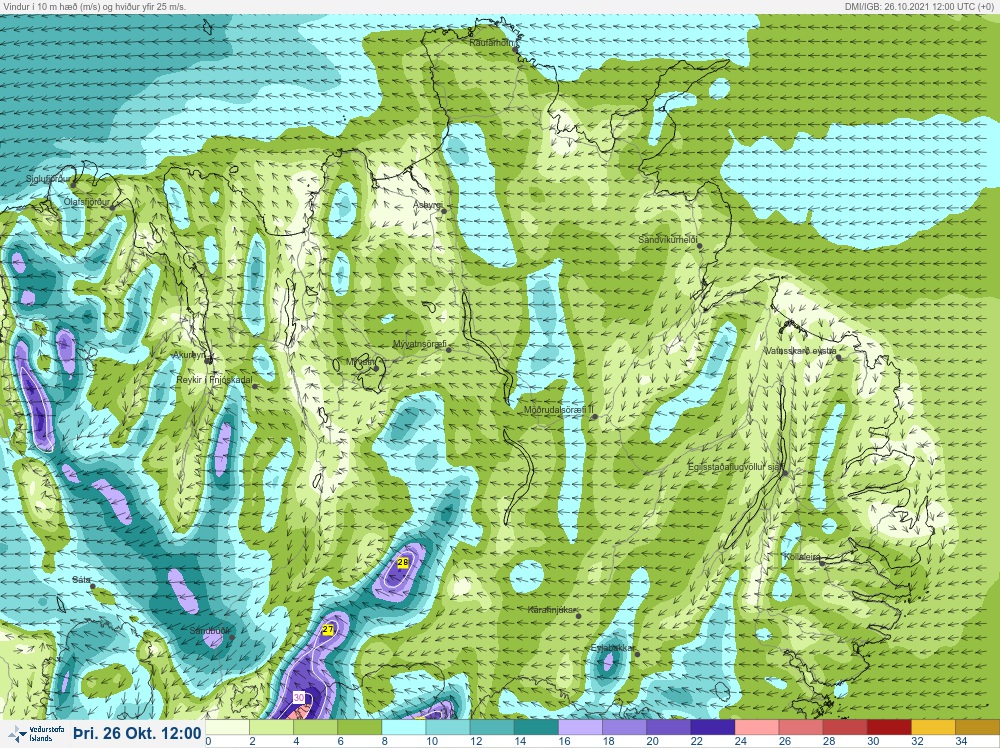Click the DMI/IGB model run timestamp

pos(922,6)
